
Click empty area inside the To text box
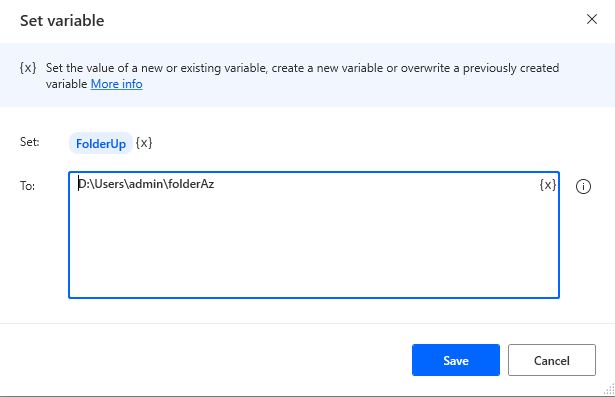[314, 251]
